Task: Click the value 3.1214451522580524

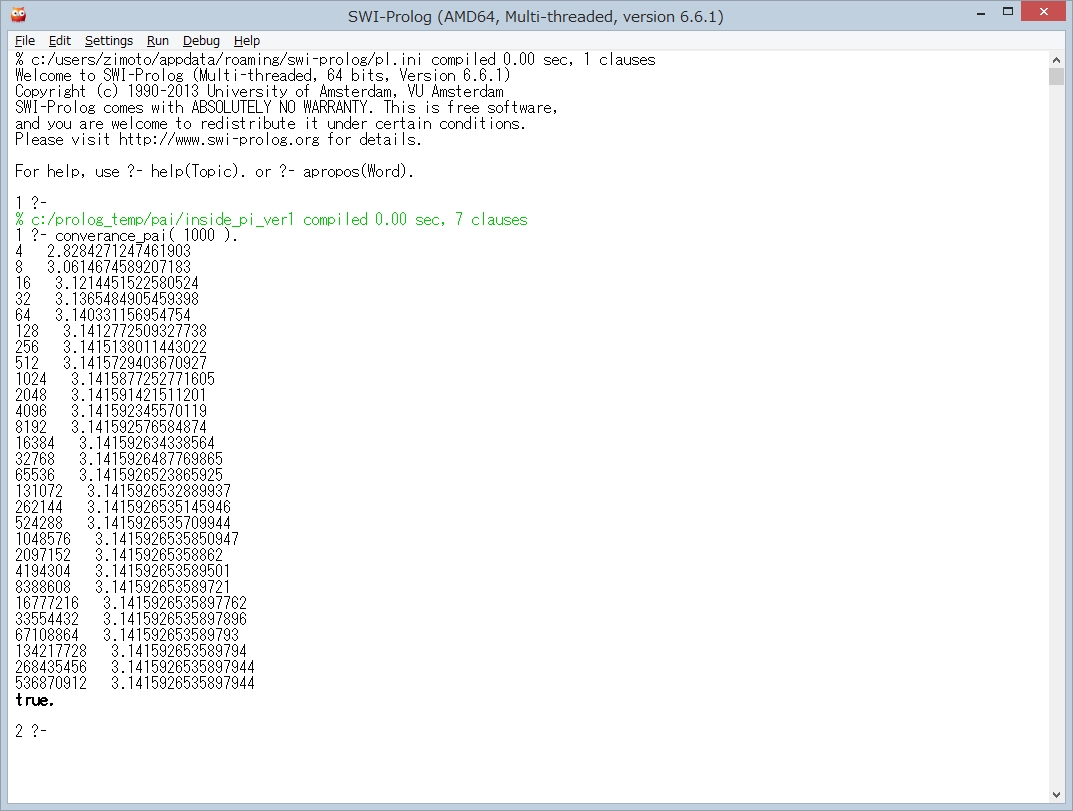Action: 127,283
